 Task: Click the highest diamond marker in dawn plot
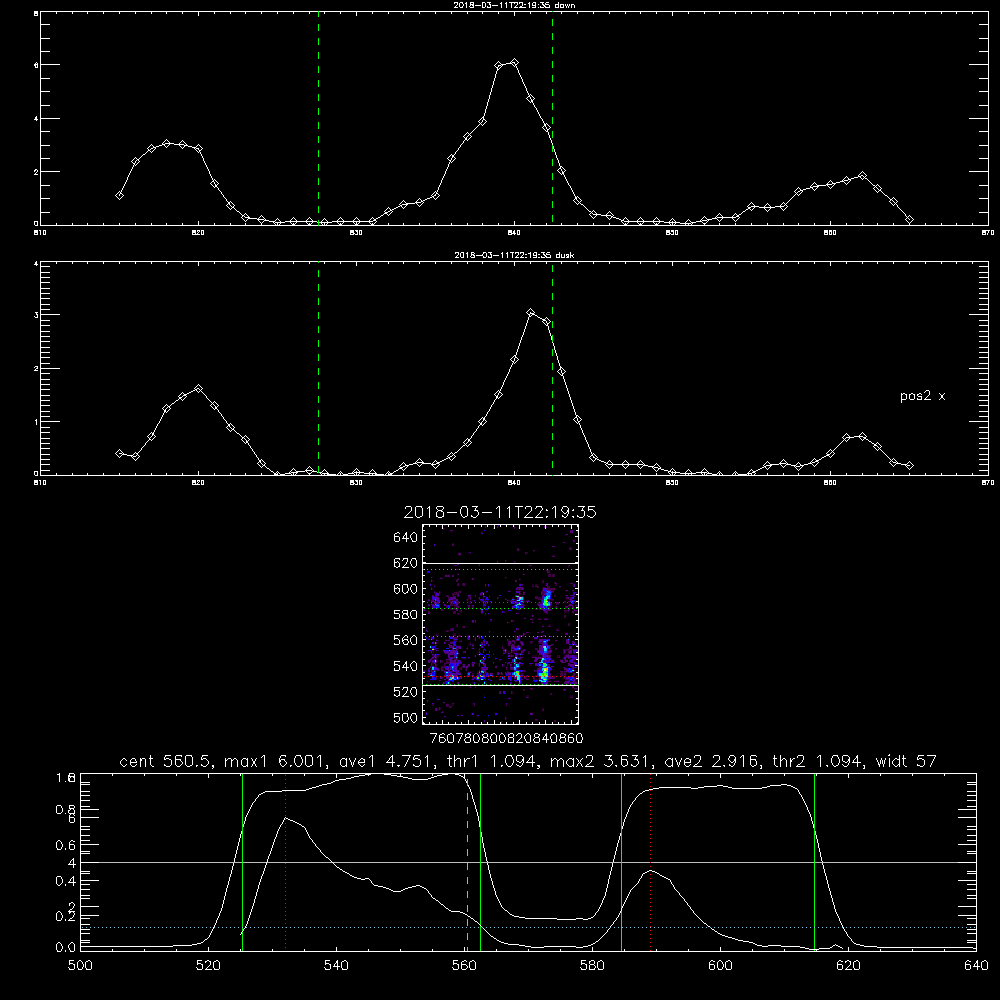pyautogui.click(x=515, y=62)
